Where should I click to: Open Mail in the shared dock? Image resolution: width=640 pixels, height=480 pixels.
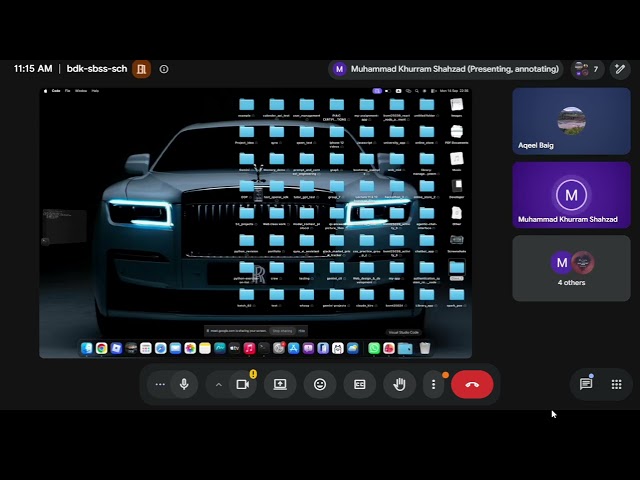coord(175,348)
